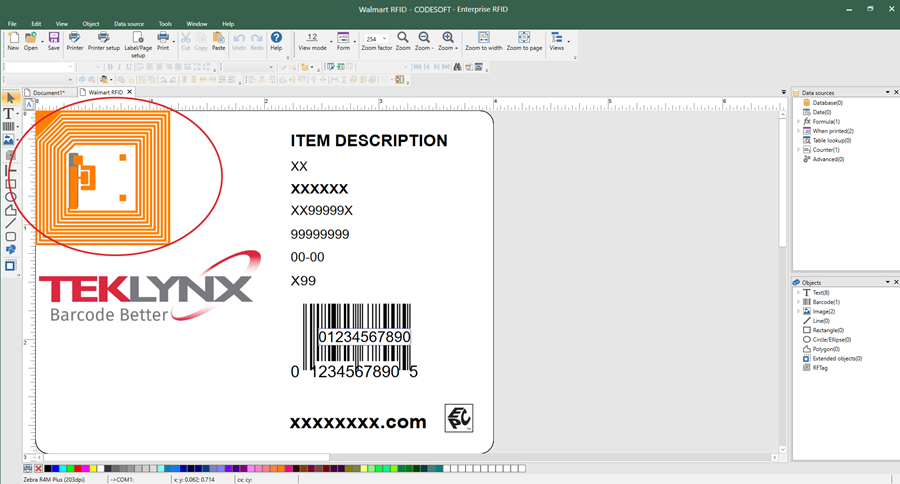Expand the Image(2) objects node
Viewport: 900px width, 484px height.
point(798,311)
